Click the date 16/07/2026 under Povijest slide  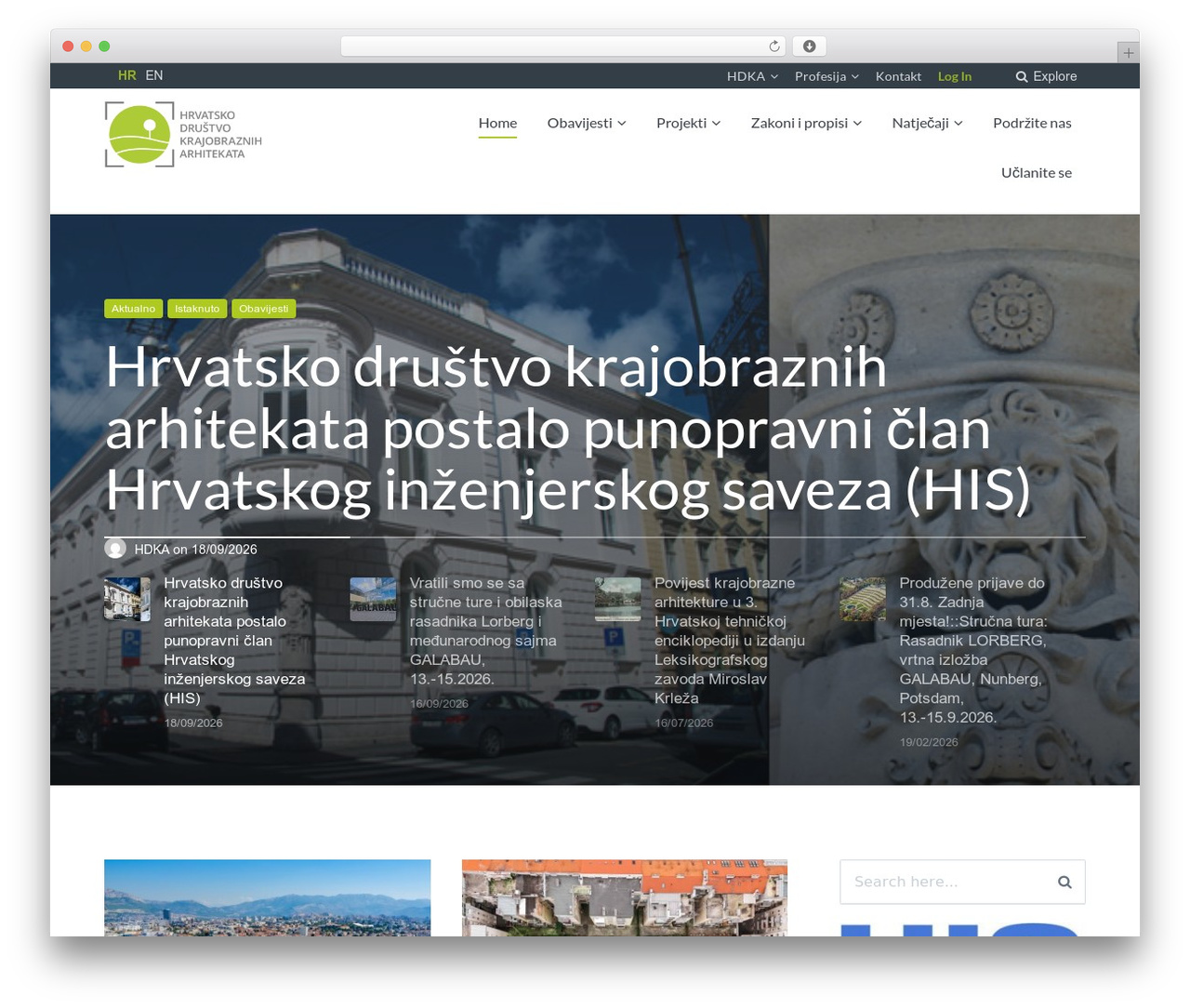tap(684, 723)
